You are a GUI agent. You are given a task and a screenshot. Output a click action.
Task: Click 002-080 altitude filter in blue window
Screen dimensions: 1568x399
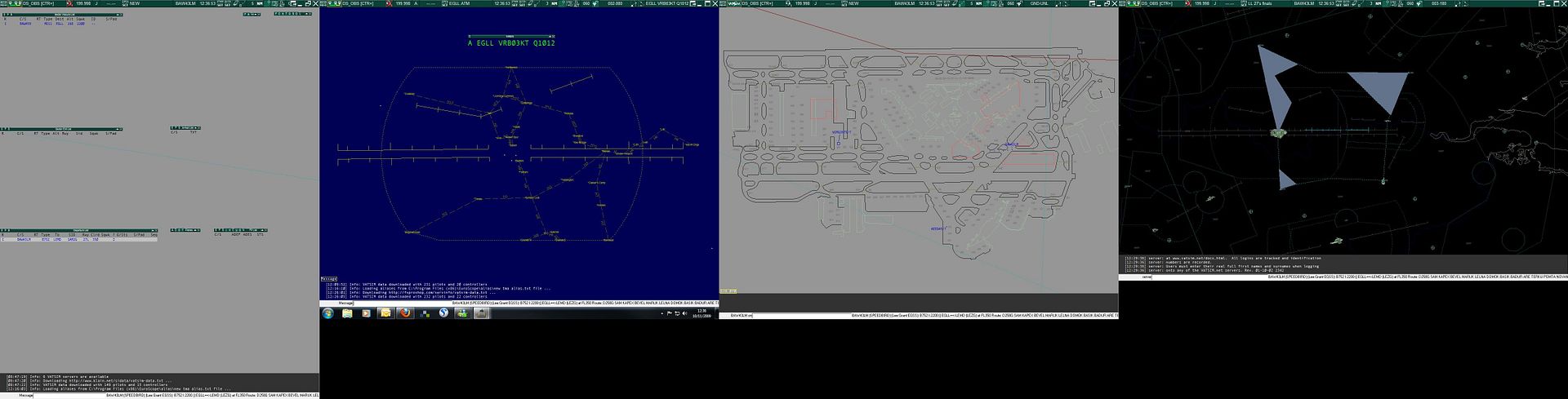(x=615, y=3)
